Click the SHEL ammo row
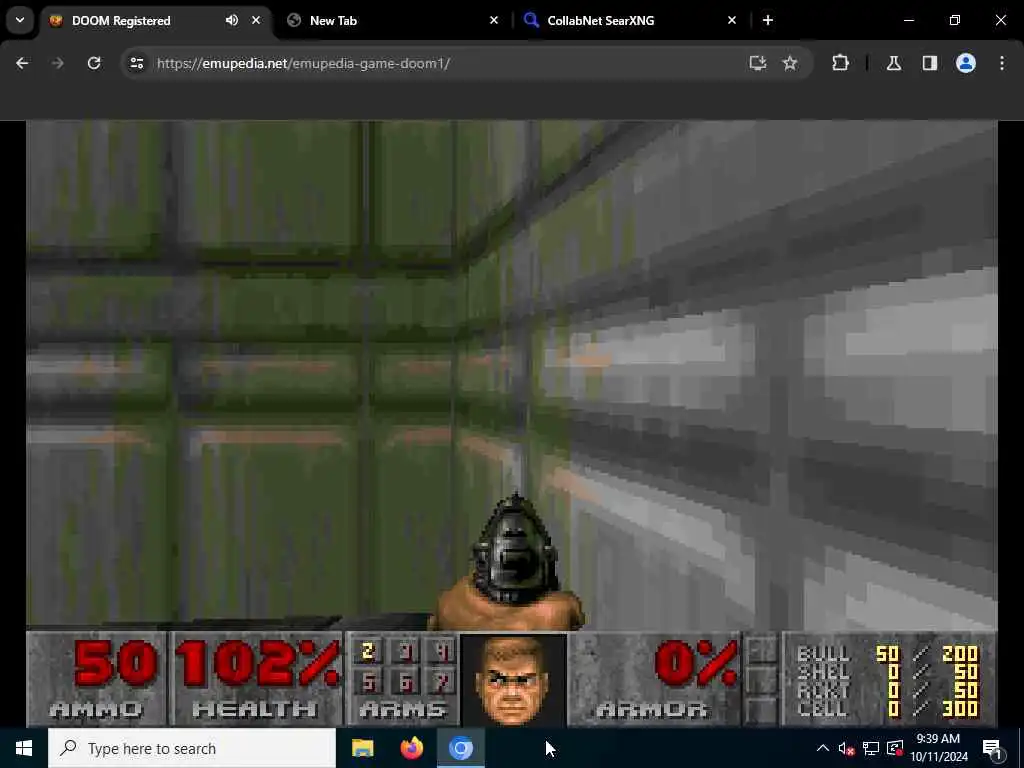Screen dimensions: 1024x768 [x=888, y=672]
